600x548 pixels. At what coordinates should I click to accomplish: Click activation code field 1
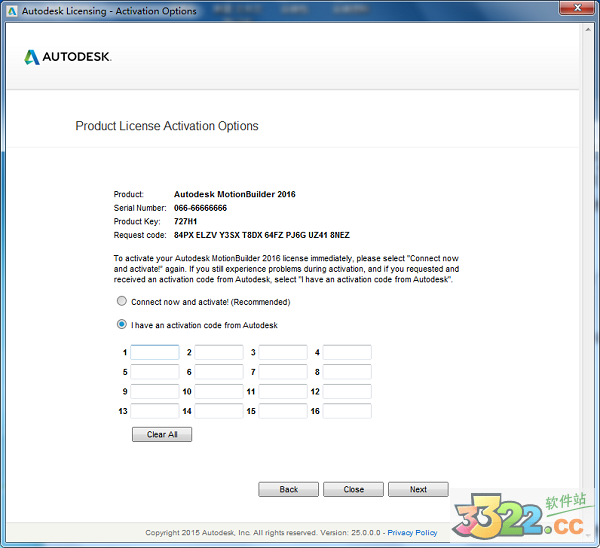point(155,352)
